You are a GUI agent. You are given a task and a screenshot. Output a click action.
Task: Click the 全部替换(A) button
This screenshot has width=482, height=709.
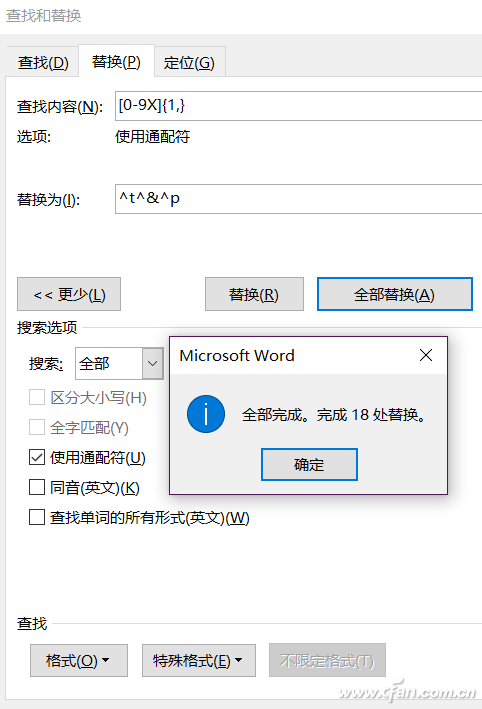point(395,294)
